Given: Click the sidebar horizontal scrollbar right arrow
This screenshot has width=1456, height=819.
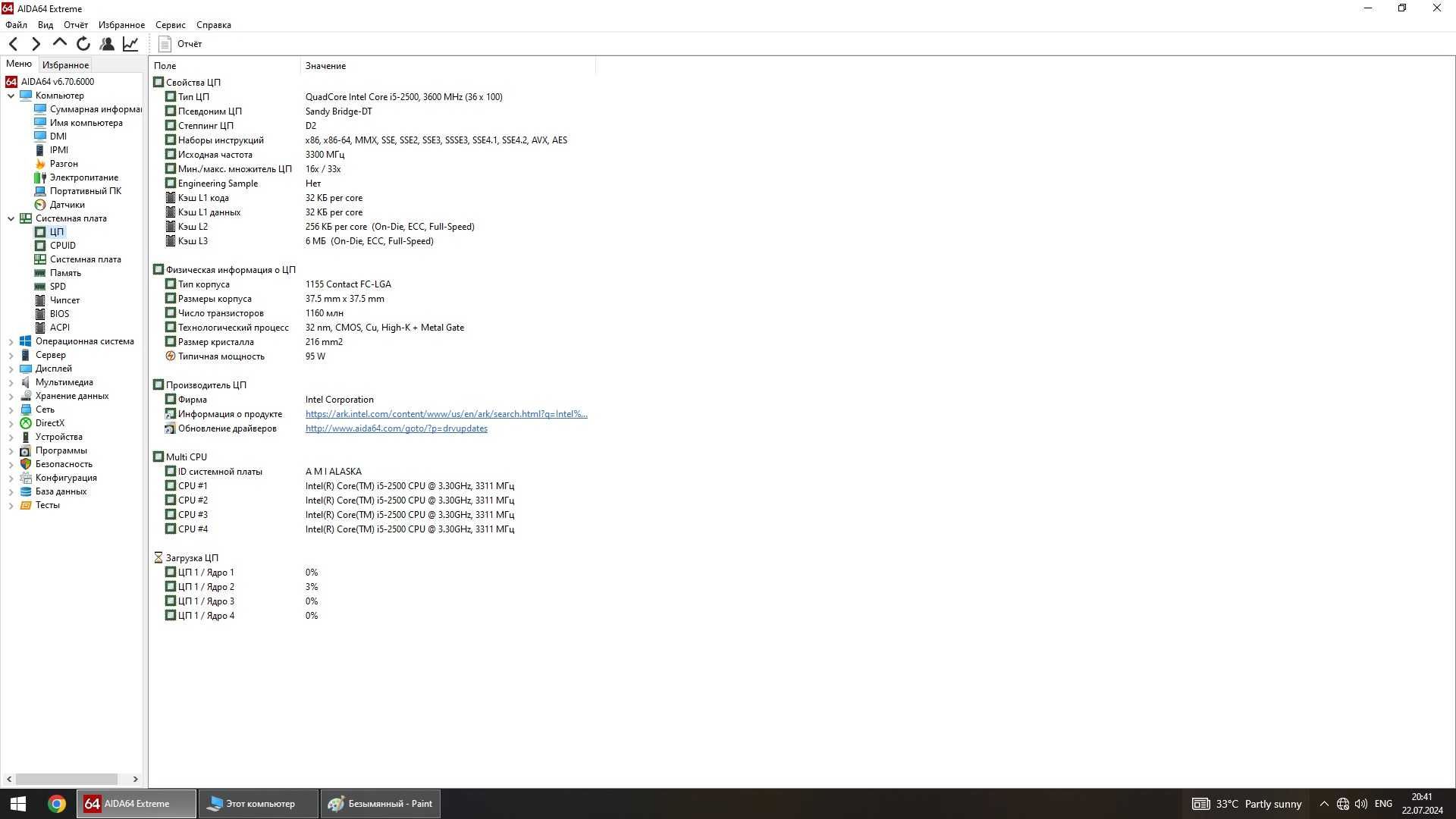Looking at the screenshot, I should click(x=136, y=779).
